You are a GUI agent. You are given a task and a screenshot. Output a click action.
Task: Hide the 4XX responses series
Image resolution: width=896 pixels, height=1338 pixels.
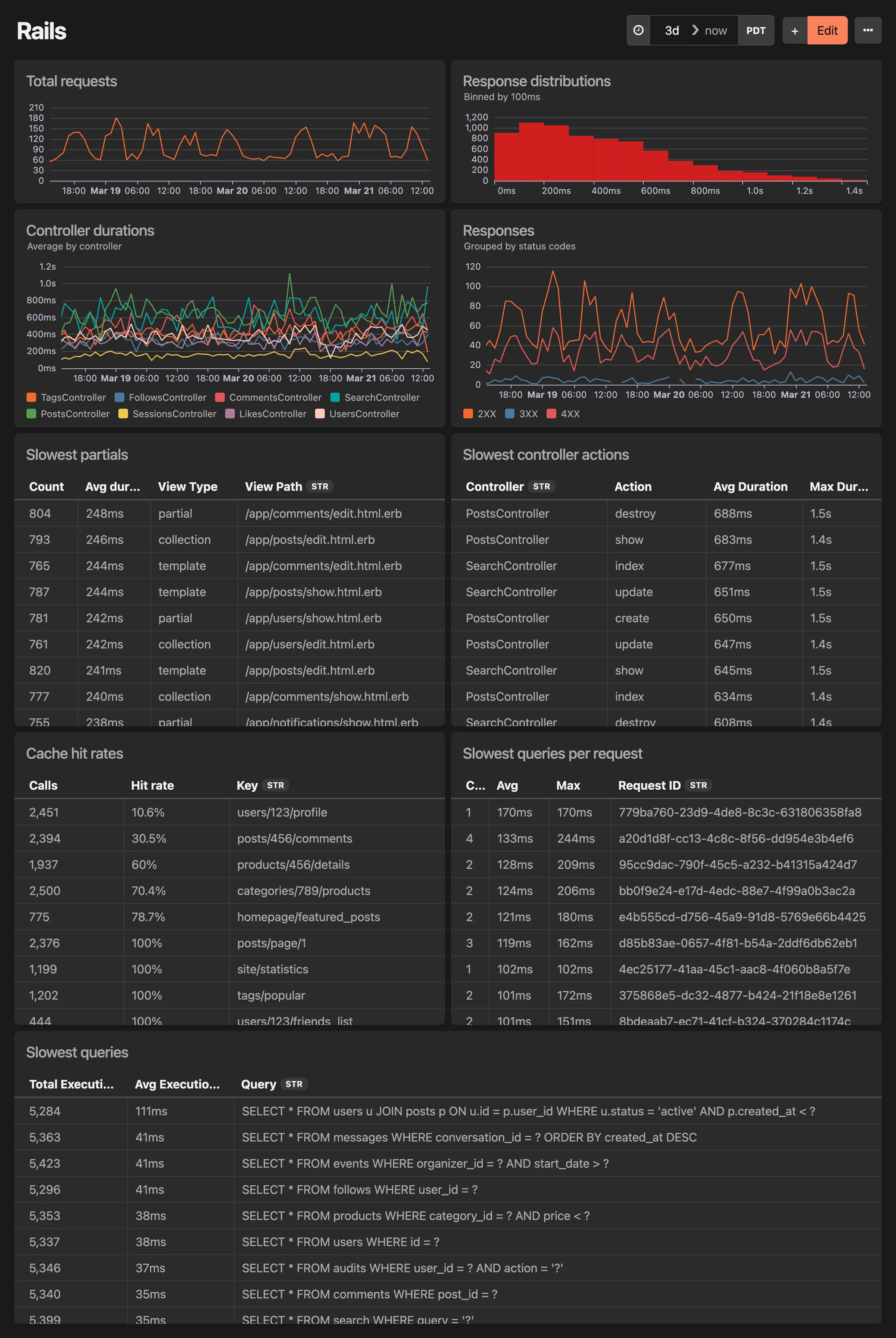coord(570,414)
